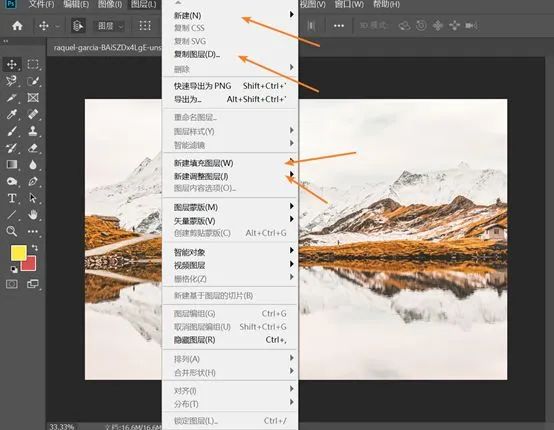Swap foreground and background colors arrow
This screenshot has height=430, width=554.
tap(35, 248)
